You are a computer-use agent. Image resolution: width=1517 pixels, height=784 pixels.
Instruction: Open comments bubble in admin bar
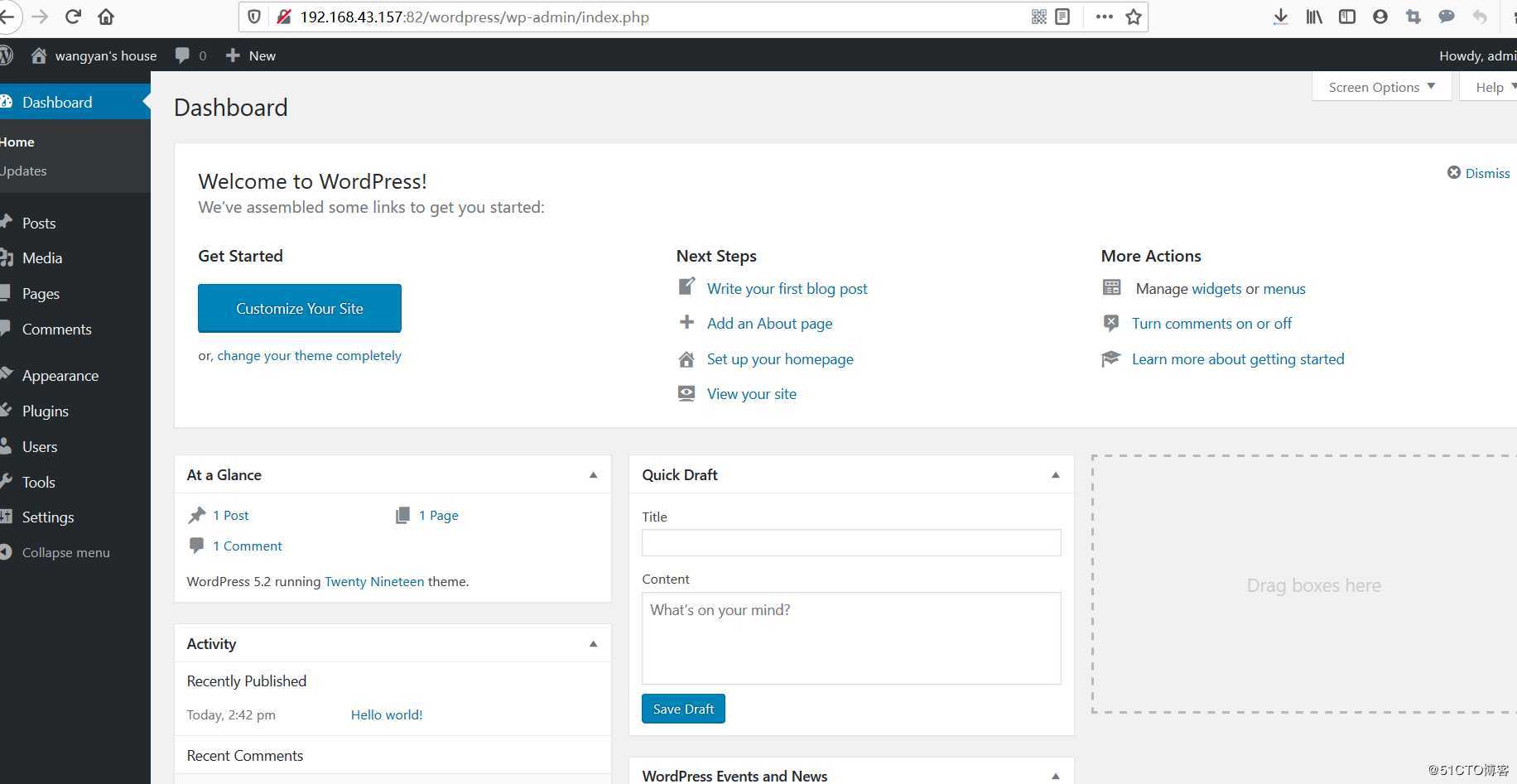click(190, 55)
